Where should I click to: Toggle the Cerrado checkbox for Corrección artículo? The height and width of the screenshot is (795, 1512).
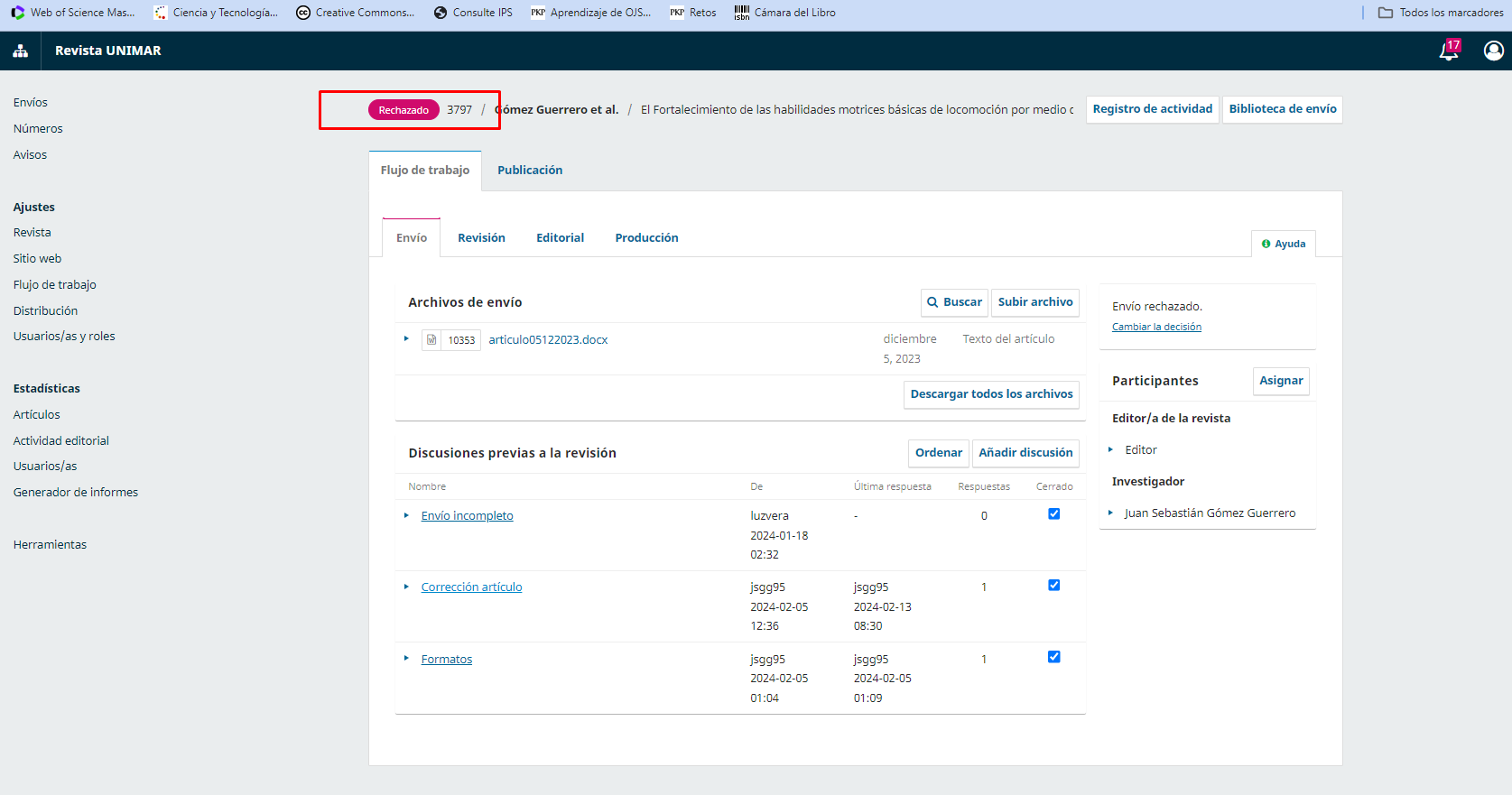tap(1053, 586)
